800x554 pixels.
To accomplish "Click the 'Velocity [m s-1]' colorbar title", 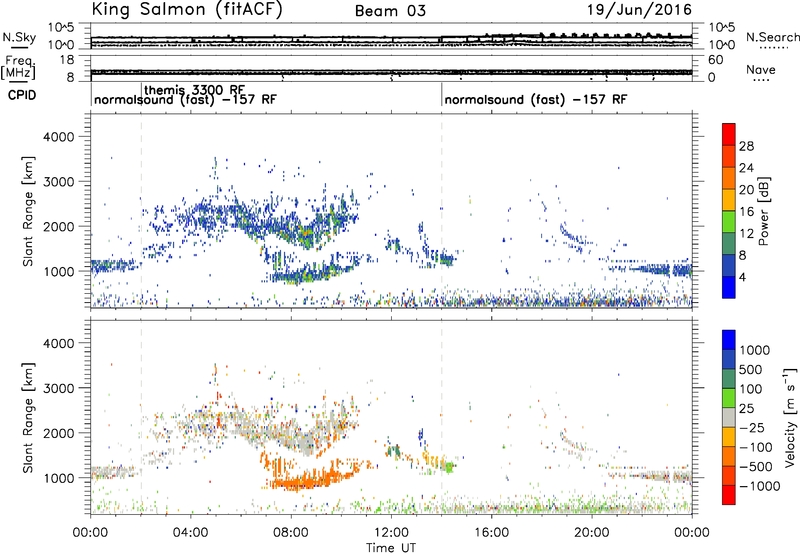I will point(790,417).
